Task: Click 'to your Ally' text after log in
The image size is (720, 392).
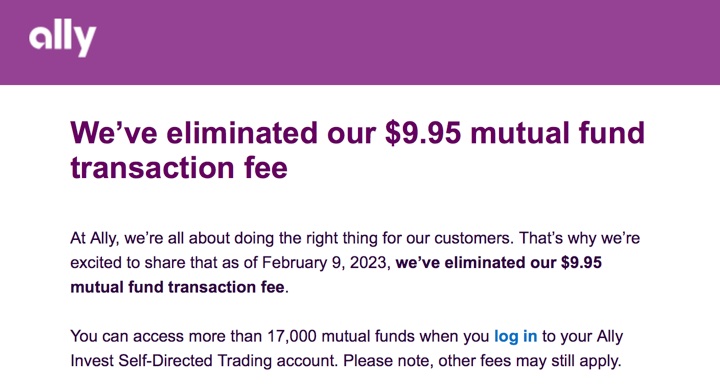Action: (x=583, y=336)
